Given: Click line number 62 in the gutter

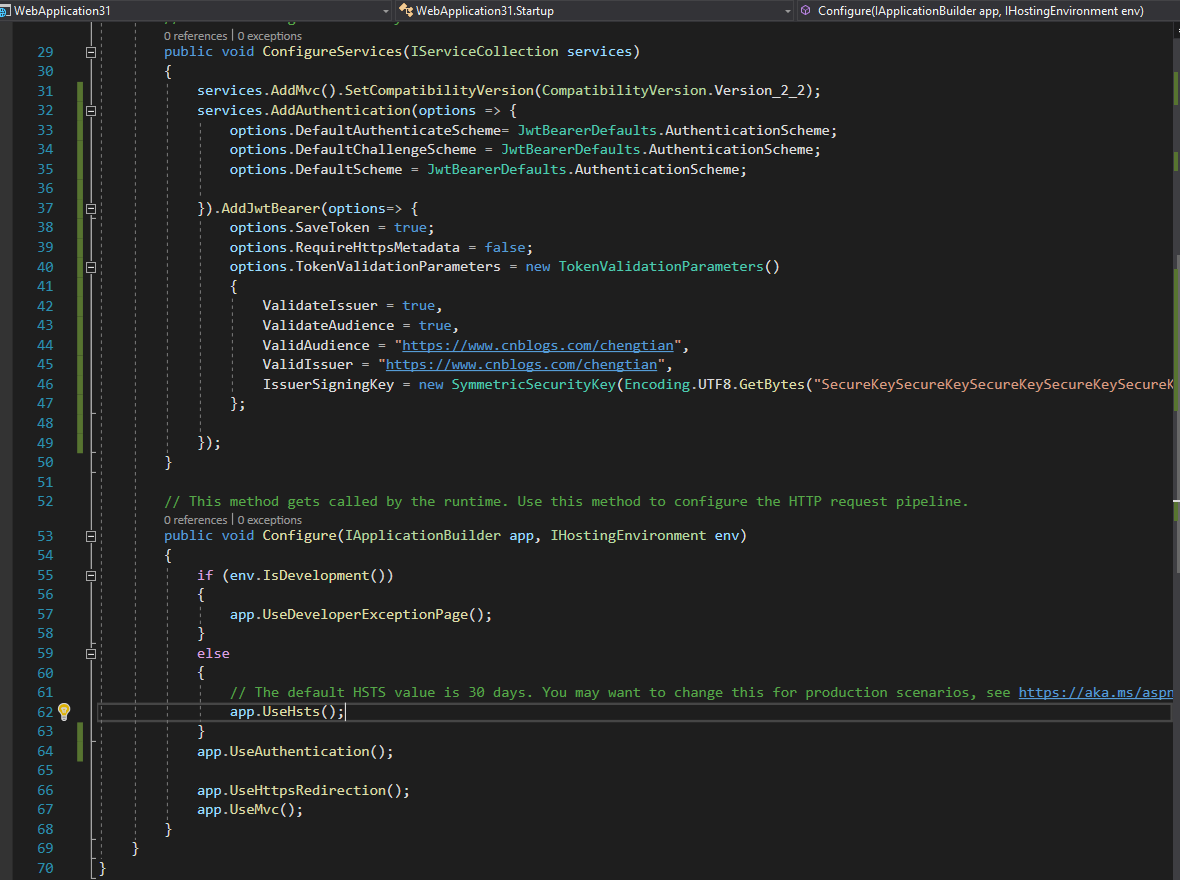Looking at the screenshot, I should 45,712.
